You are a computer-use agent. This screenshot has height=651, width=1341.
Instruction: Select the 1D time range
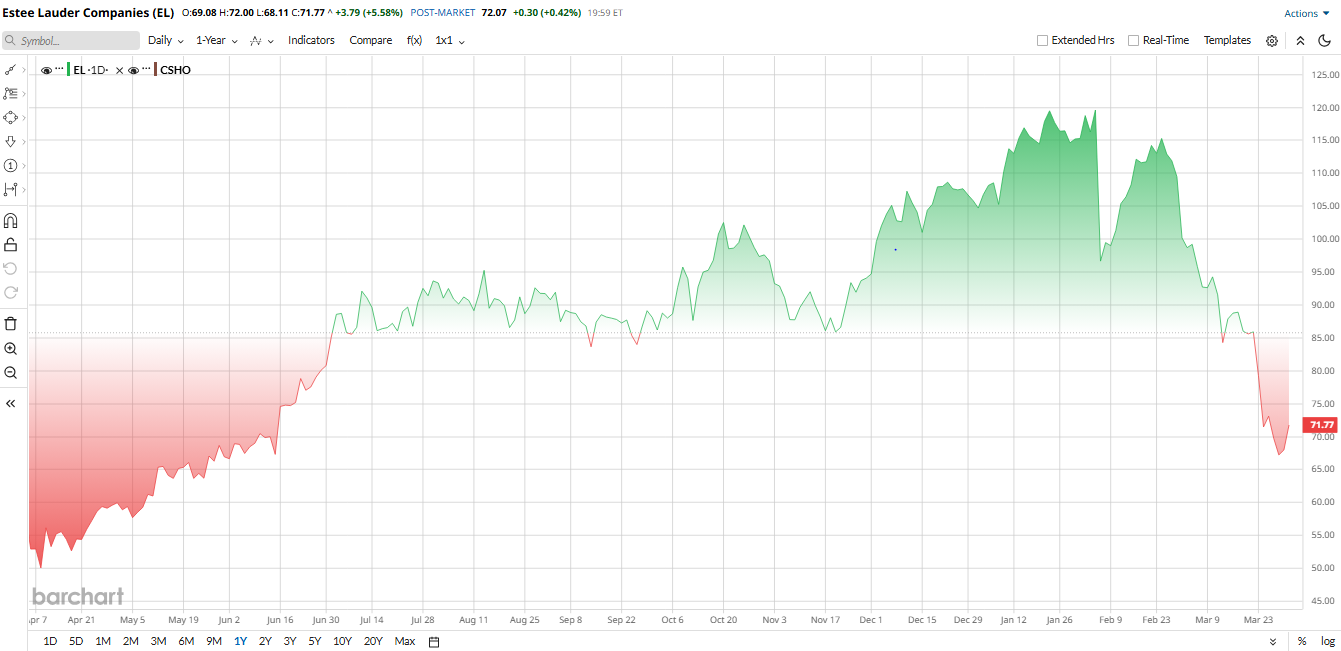[x=50, y=641]
